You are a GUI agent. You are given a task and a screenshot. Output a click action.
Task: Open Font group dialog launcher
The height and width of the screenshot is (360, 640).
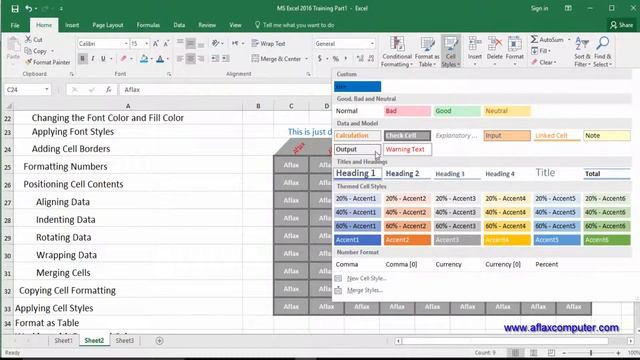169,74
